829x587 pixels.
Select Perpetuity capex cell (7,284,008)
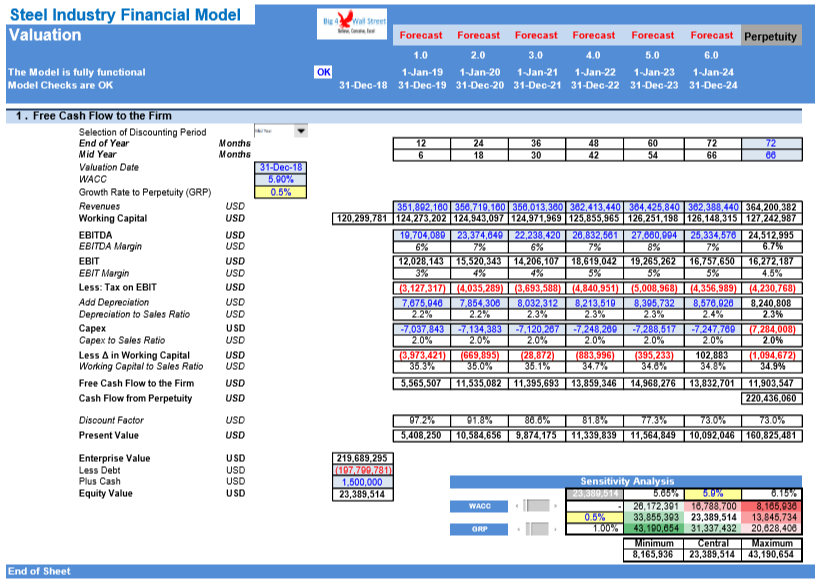tap(772, 329)
